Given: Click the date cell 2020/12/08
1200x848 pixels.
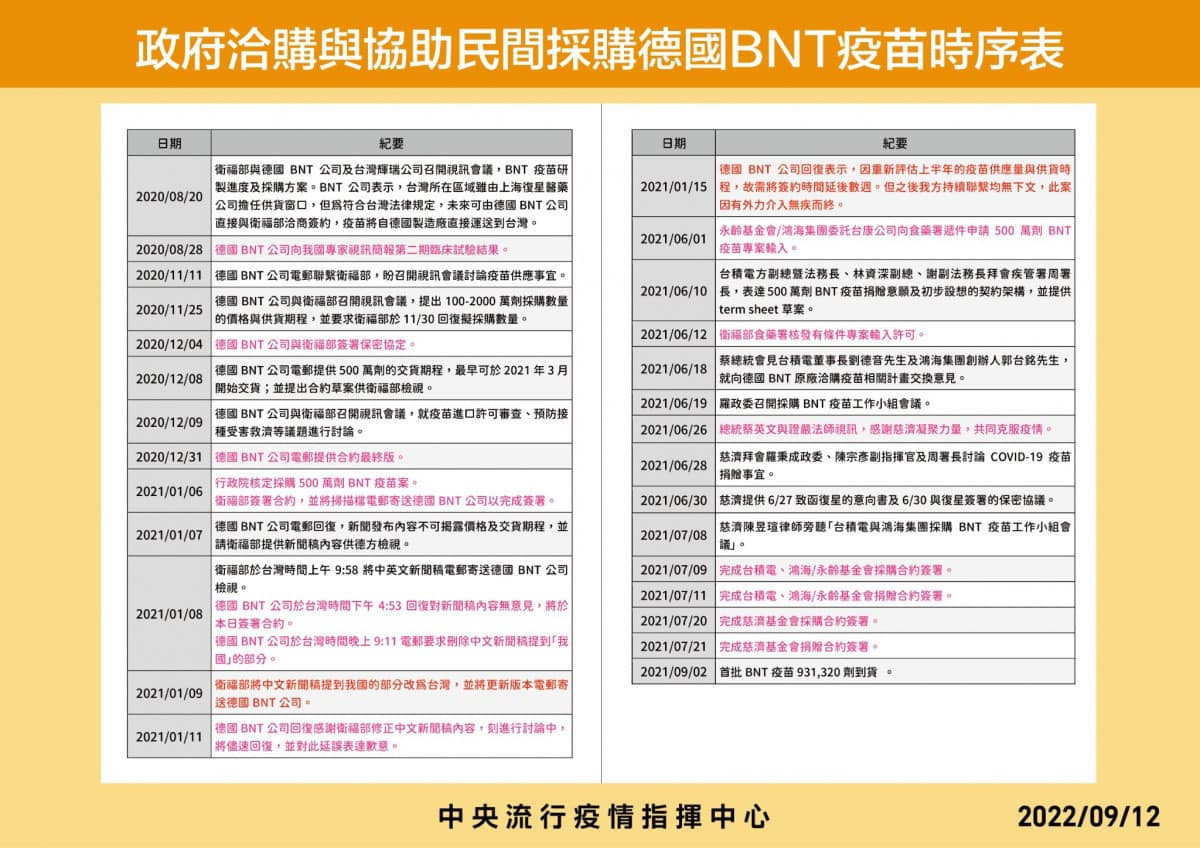Looking at the screenshot, I should tap(169, 379).
